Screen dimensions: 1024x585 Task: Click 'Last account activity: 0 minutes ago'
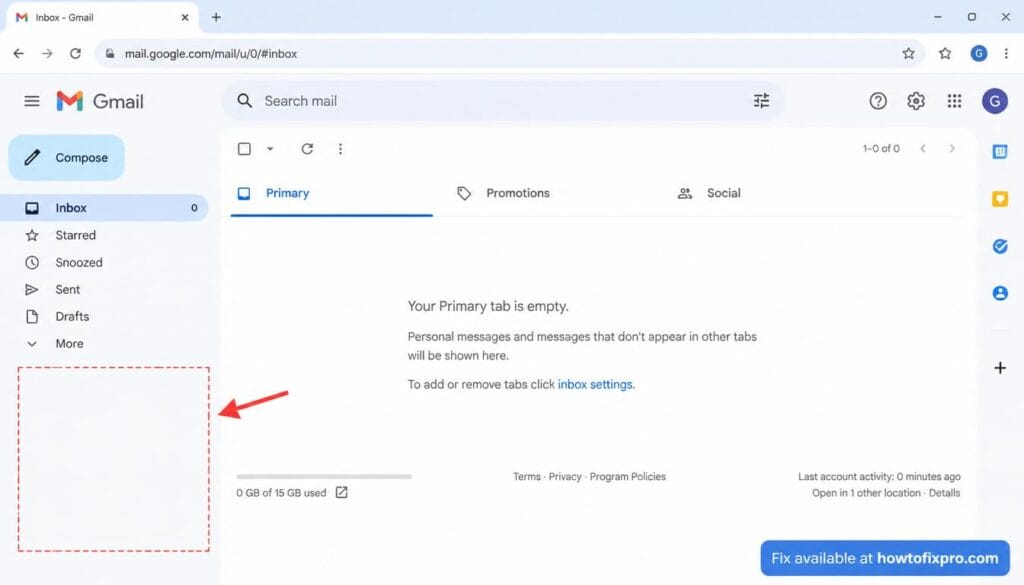(879, 477)
